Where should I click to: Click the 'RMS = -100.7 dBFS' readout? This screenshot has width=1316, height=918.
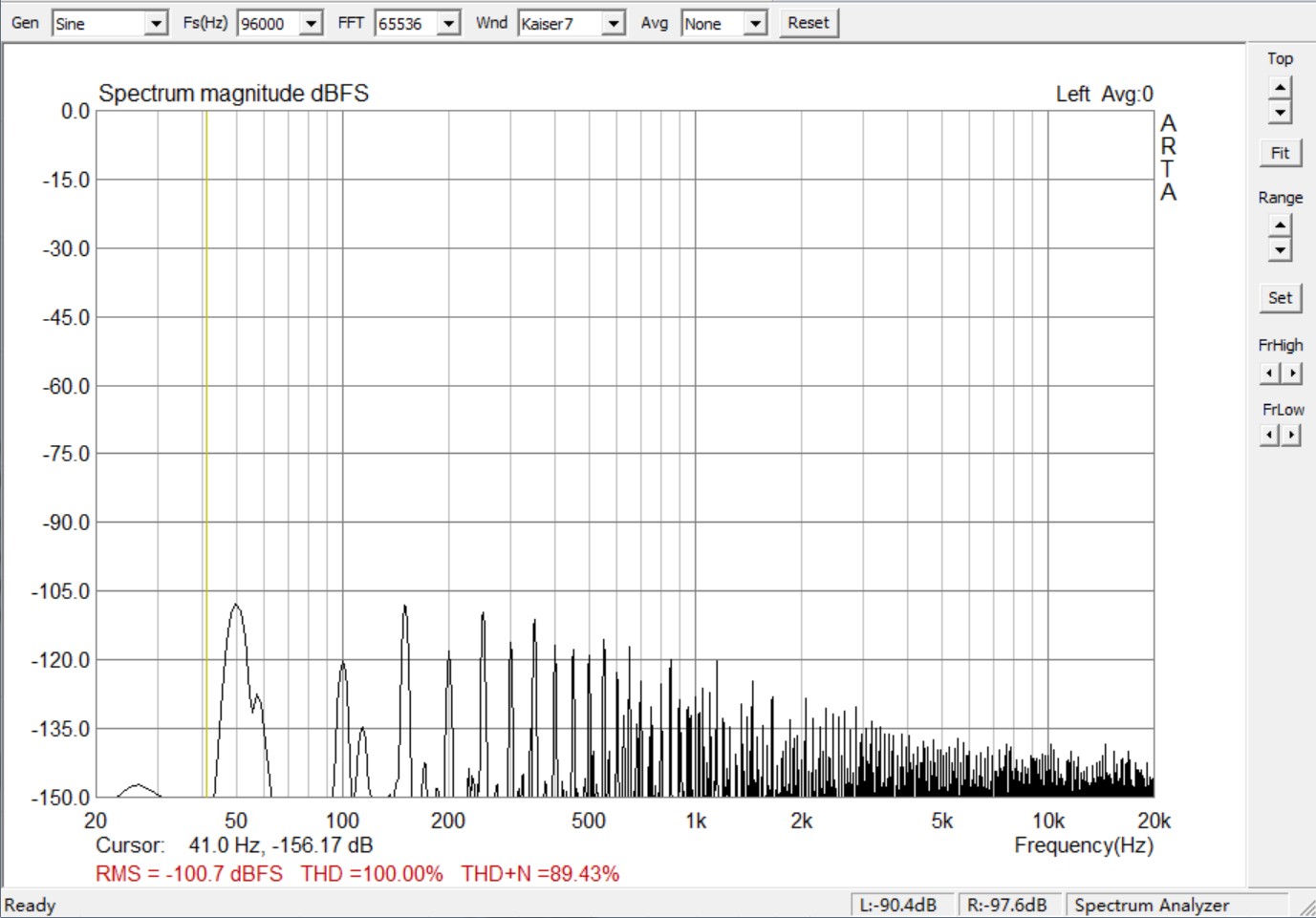[189, 874]
